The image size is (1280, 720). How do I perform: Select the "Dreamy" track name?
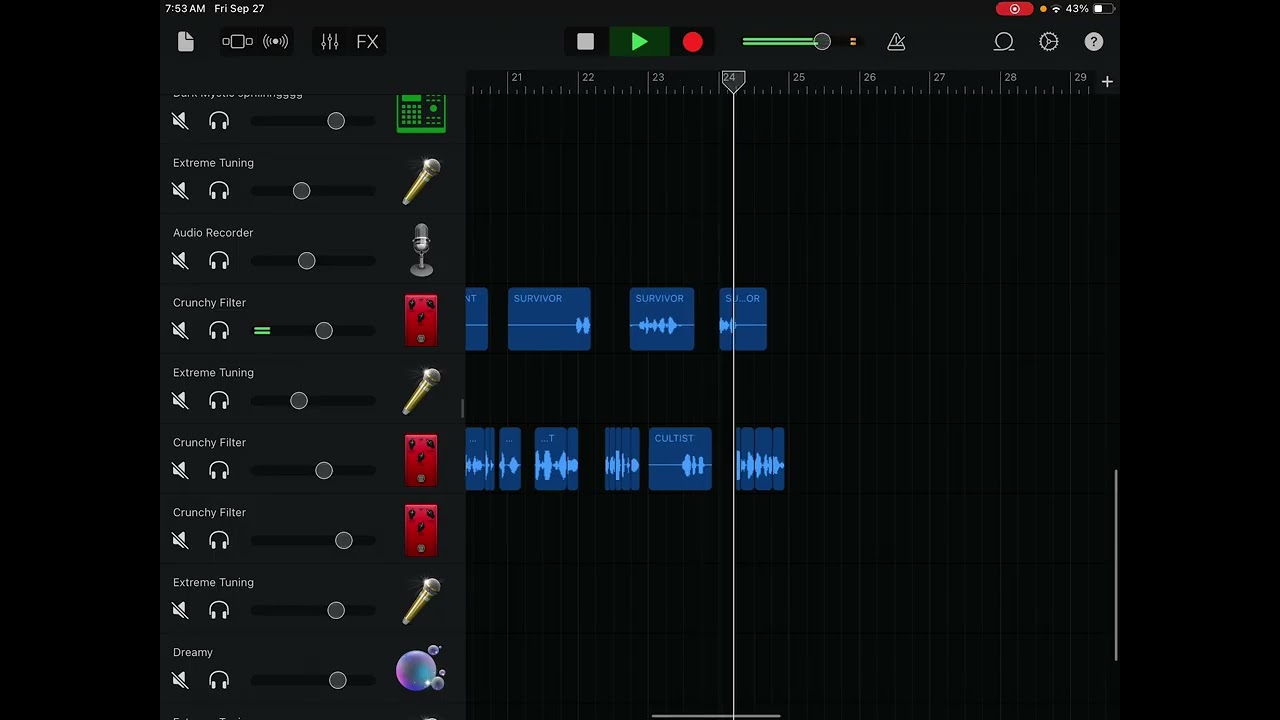(193, 653)
